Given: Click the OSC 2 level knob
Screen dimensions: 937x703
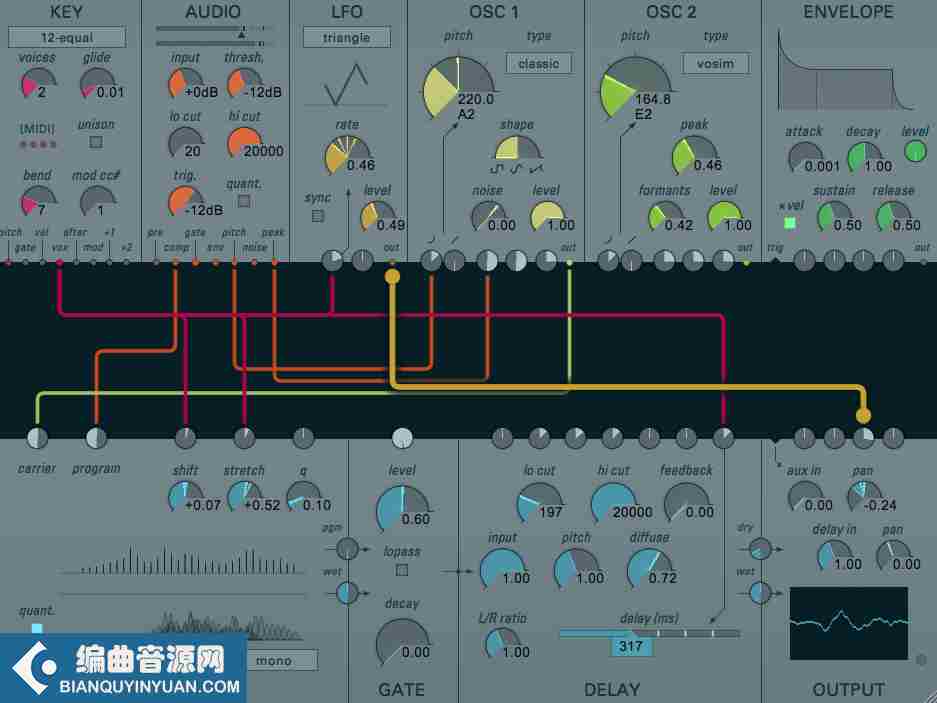Looking at the screenshot, I should [x=724, y=216].
